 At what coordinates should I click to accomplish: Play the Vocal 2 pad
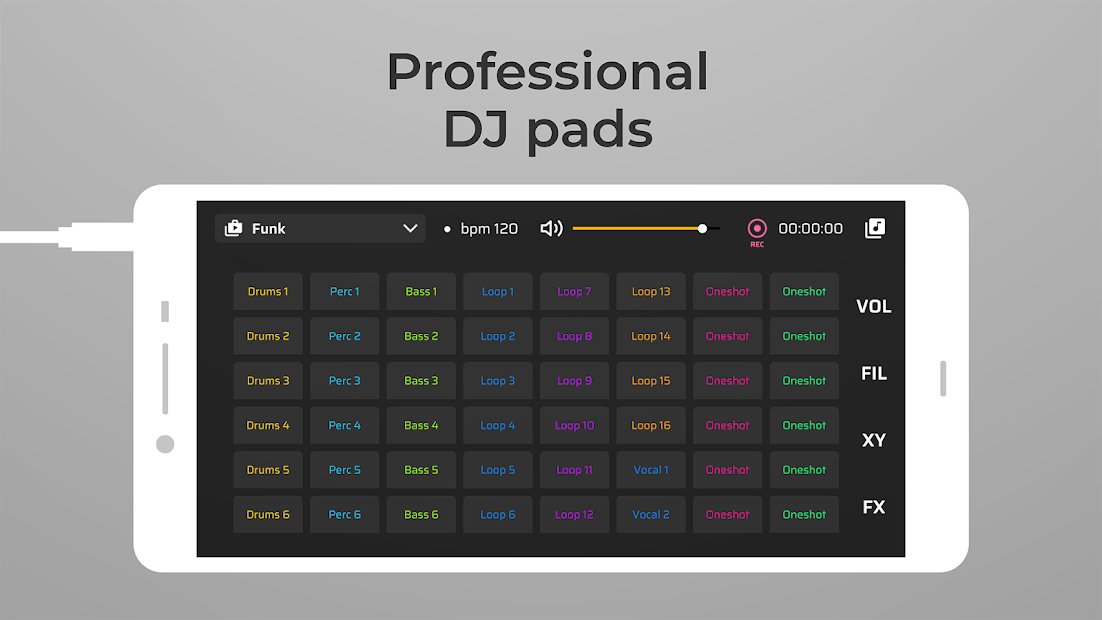pos(651,514)
